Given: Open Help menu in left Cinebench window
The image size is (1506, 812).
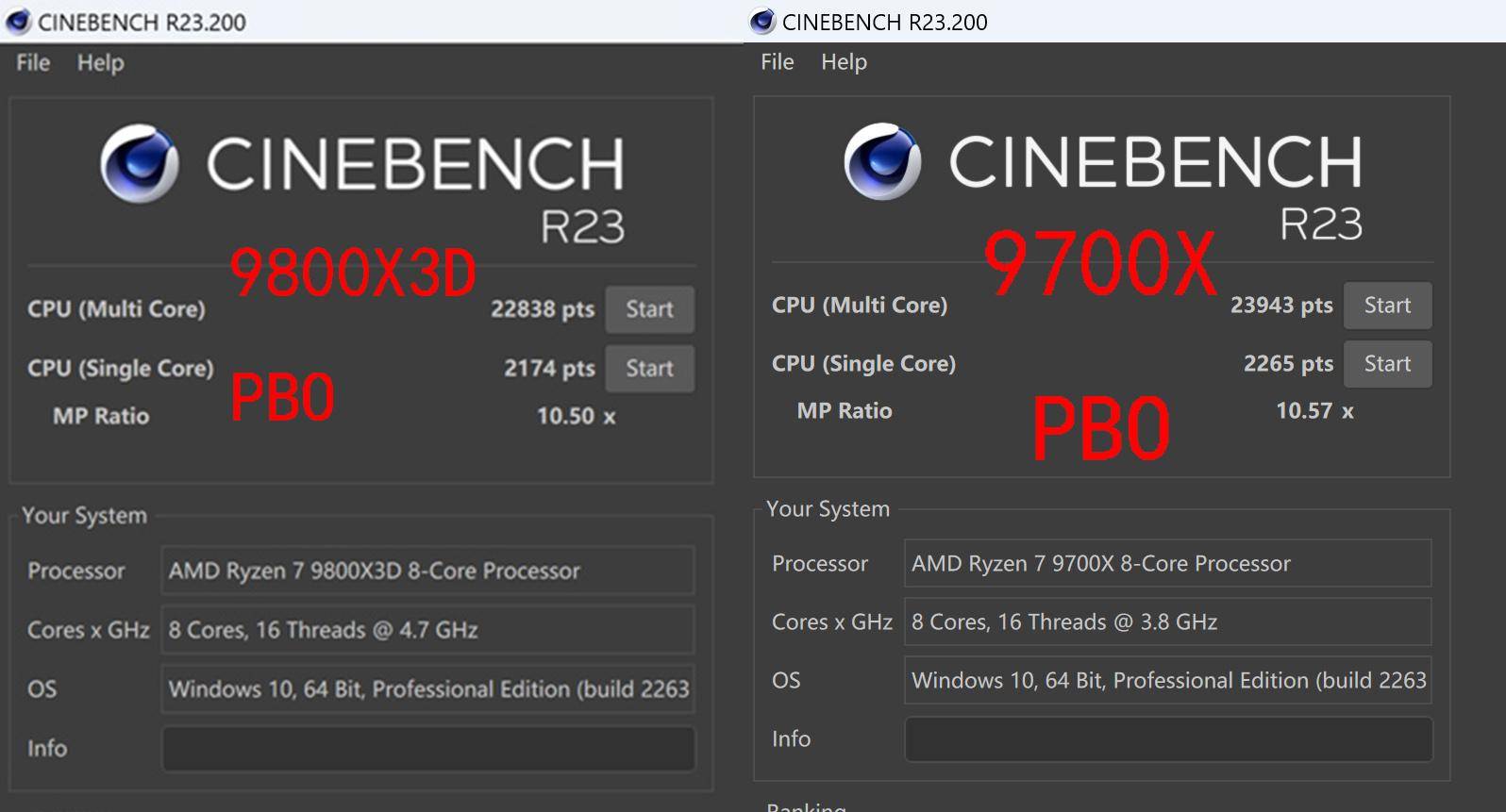Looking at the screenshot, I should pyautogui.click(x=100, y=62).
